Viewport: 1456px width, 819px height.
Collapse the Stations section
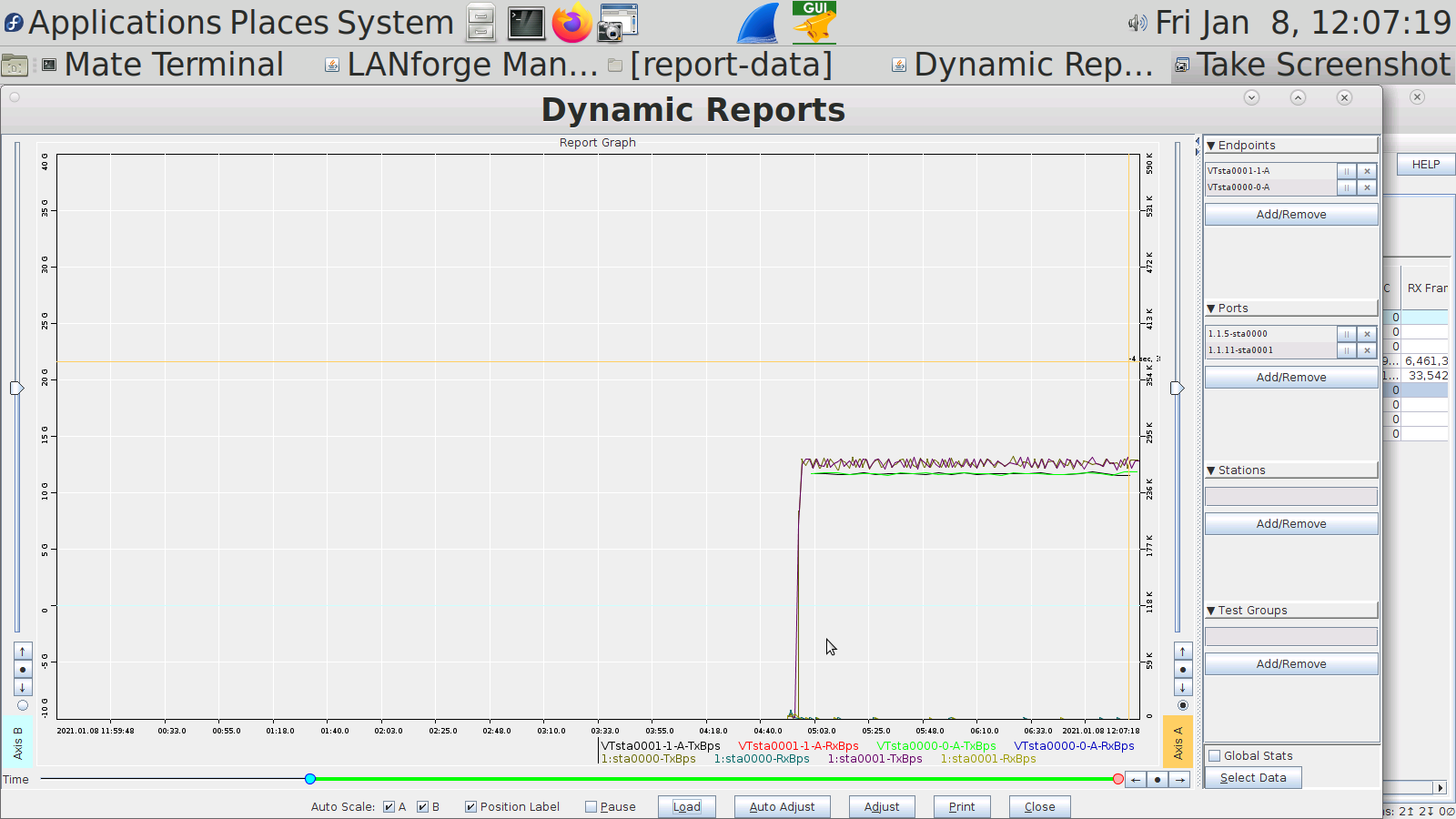[x=1211, y=470]
